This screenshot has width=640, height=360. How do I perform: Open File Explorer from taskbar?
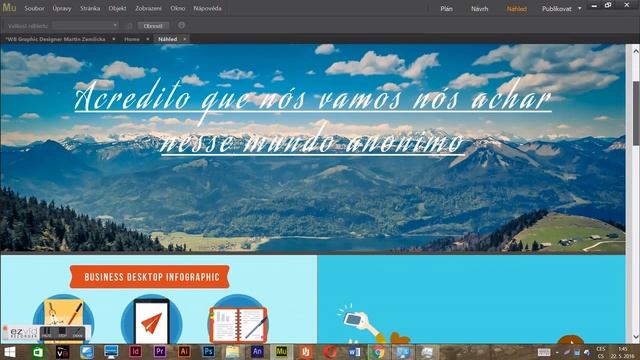[x=233, y=352]
